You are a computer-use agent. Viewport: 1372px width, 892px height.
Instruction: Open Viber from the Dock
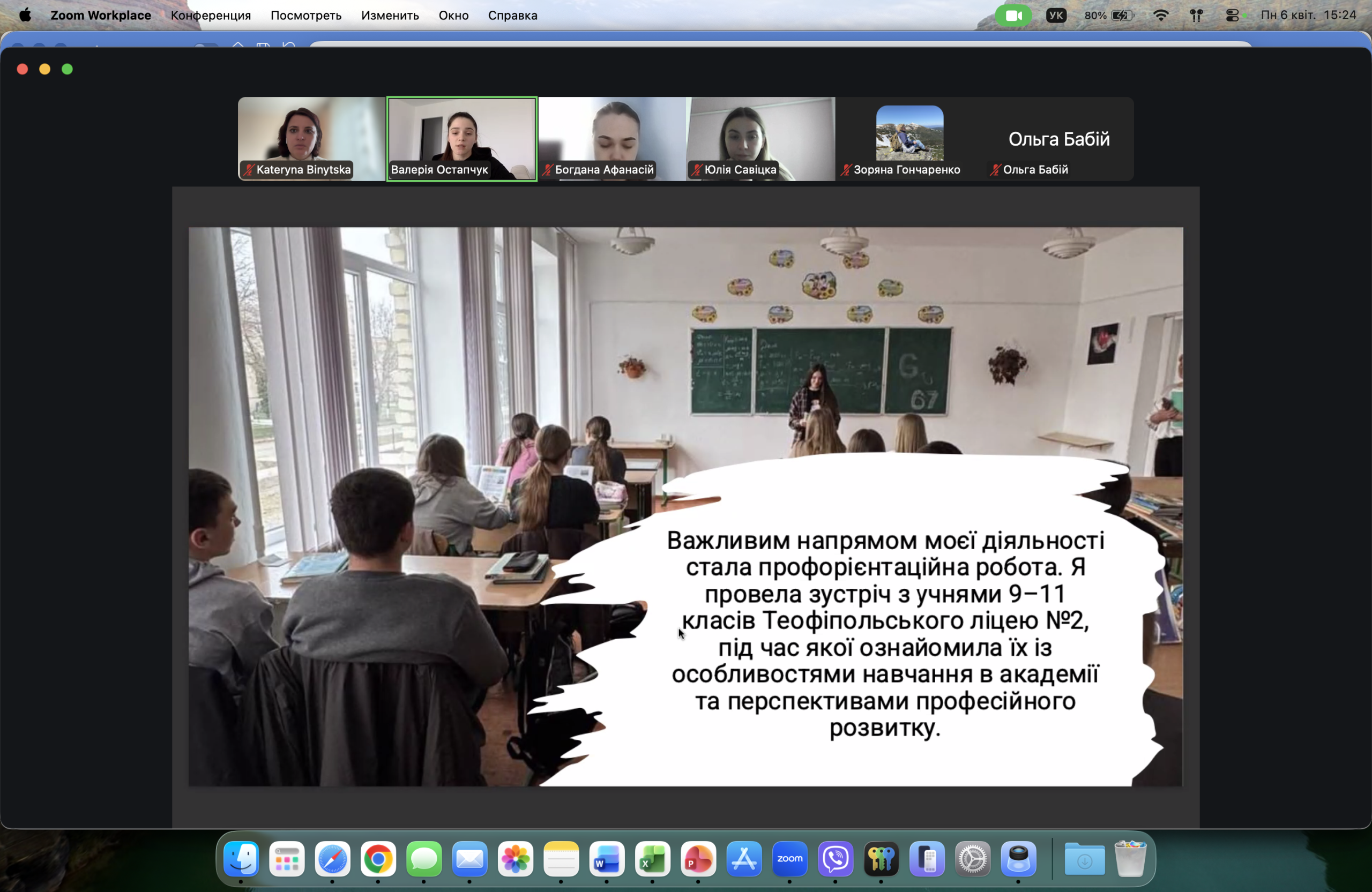[836, 859]
